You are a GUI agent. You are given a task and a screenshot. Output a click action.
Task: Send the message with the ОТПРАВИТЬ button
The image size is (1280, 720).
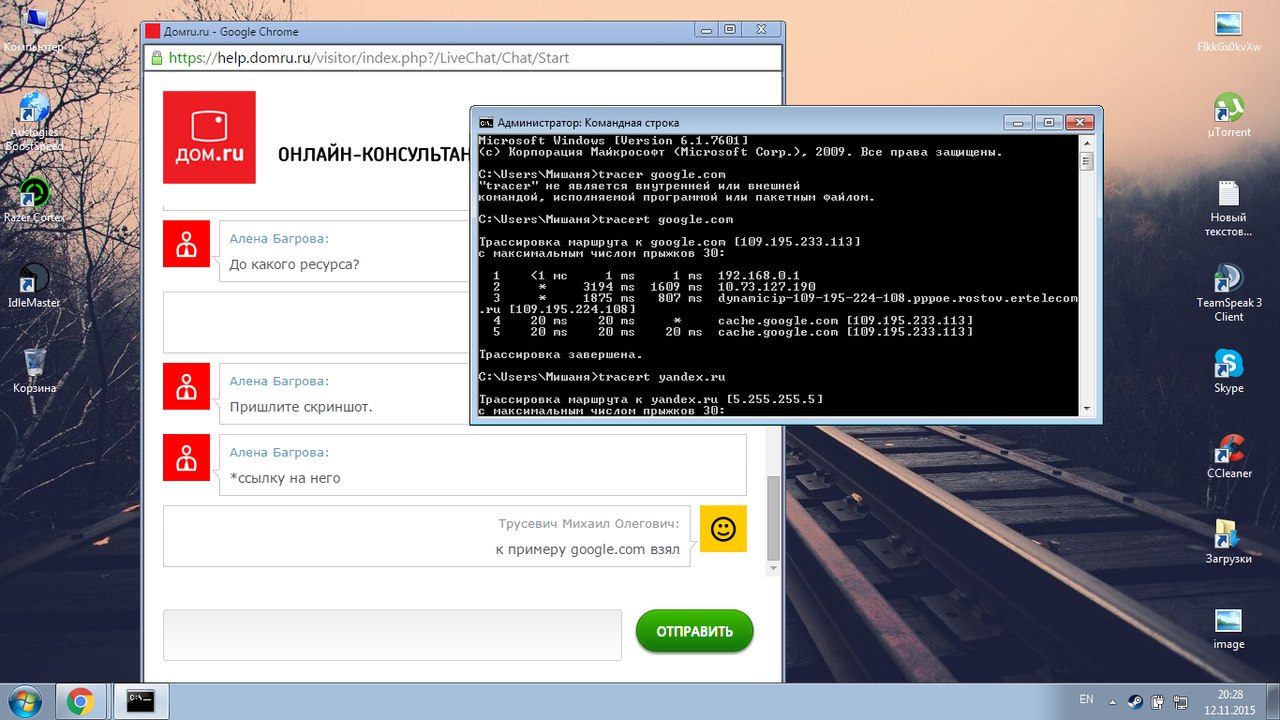(694, 631)
